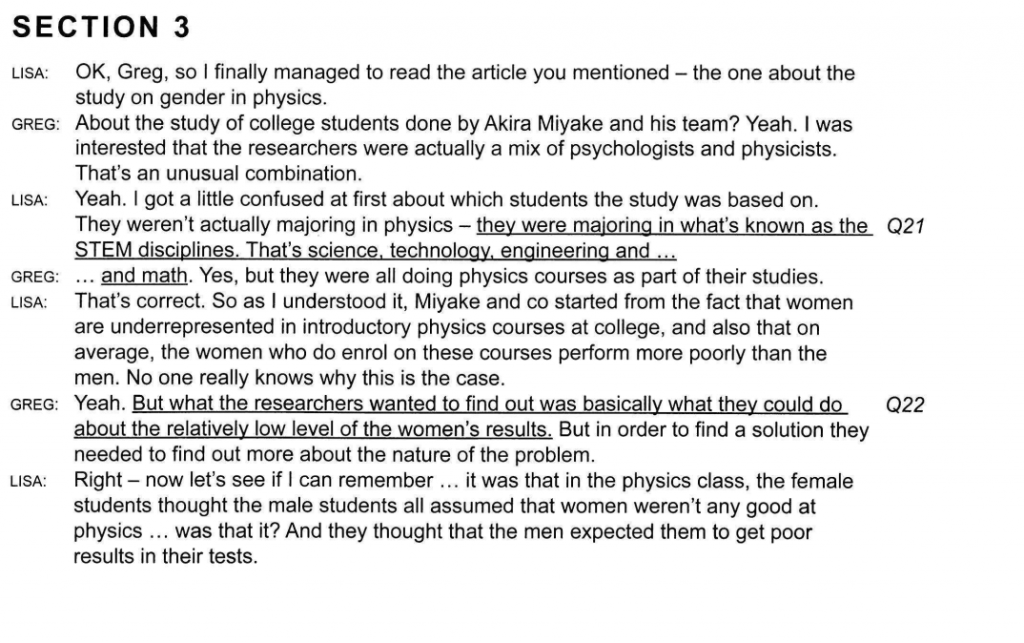Click the LISA label beside "Right – now"
The width and height of the screenshot is (1024, 643).
[x=30, y=481]
